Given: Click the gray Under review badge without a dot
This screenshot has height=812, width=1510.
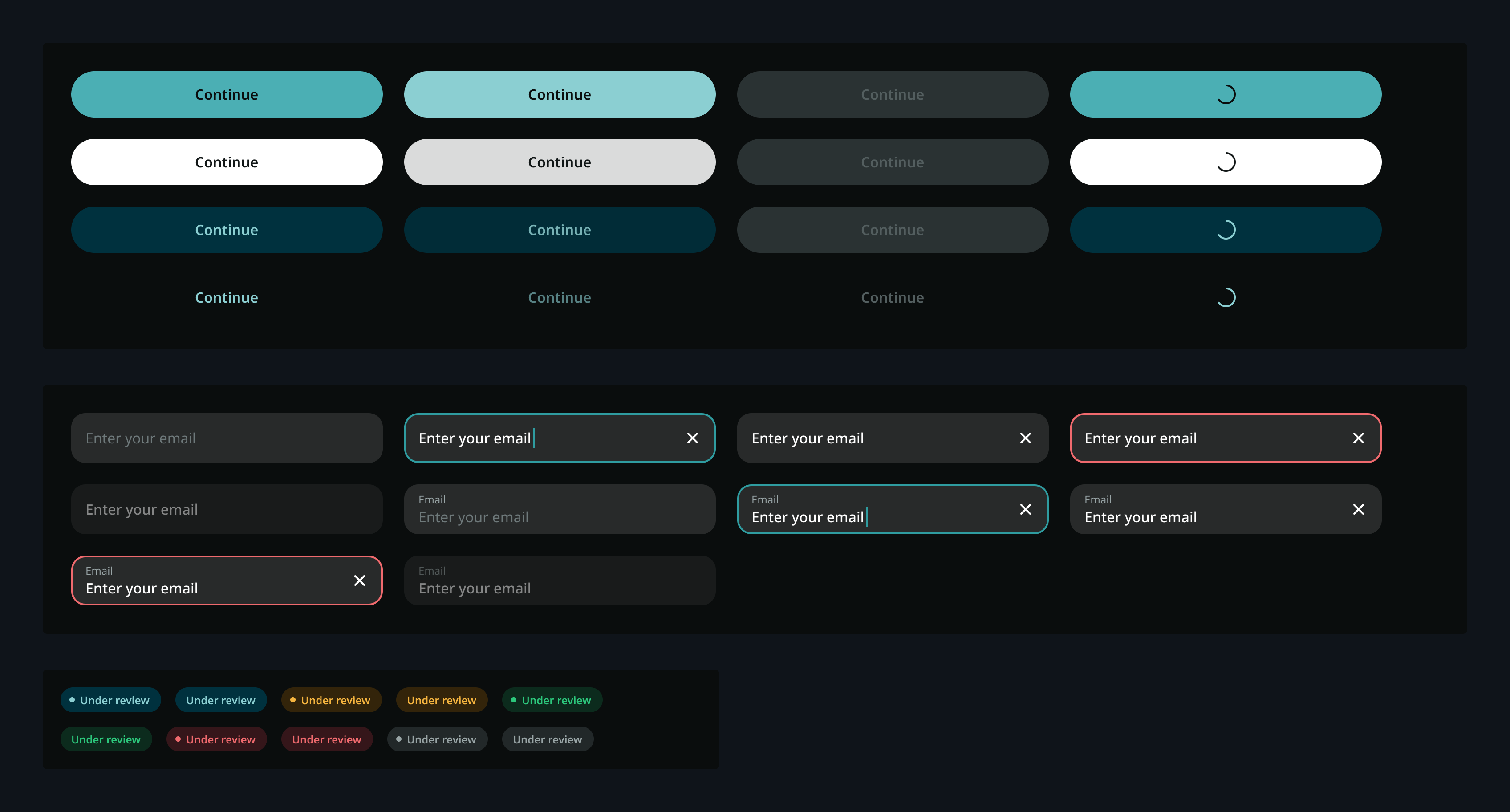Looking at the screenshot, I should point(548,739).
